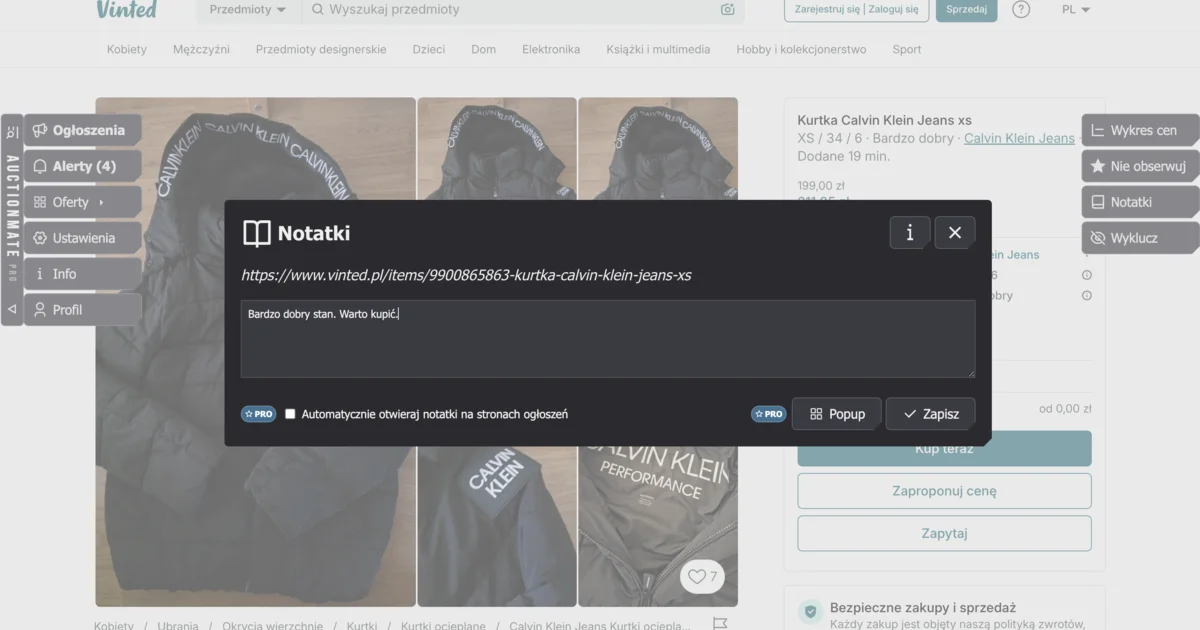Screen dimensions: 1200x630
Task: Open the Ogłoszenia panel in AuctionMate sidebar
Action: click(x=82, y=130)
